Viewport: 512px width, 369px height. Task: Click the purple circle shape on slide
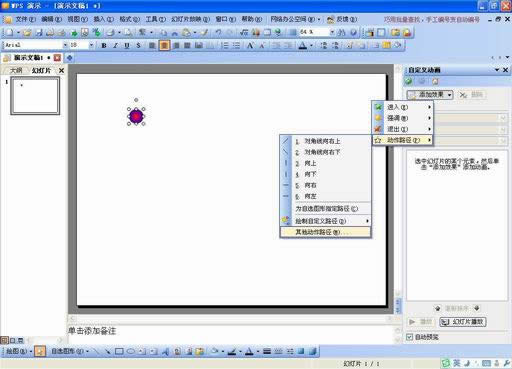click(x=136, y=116)
